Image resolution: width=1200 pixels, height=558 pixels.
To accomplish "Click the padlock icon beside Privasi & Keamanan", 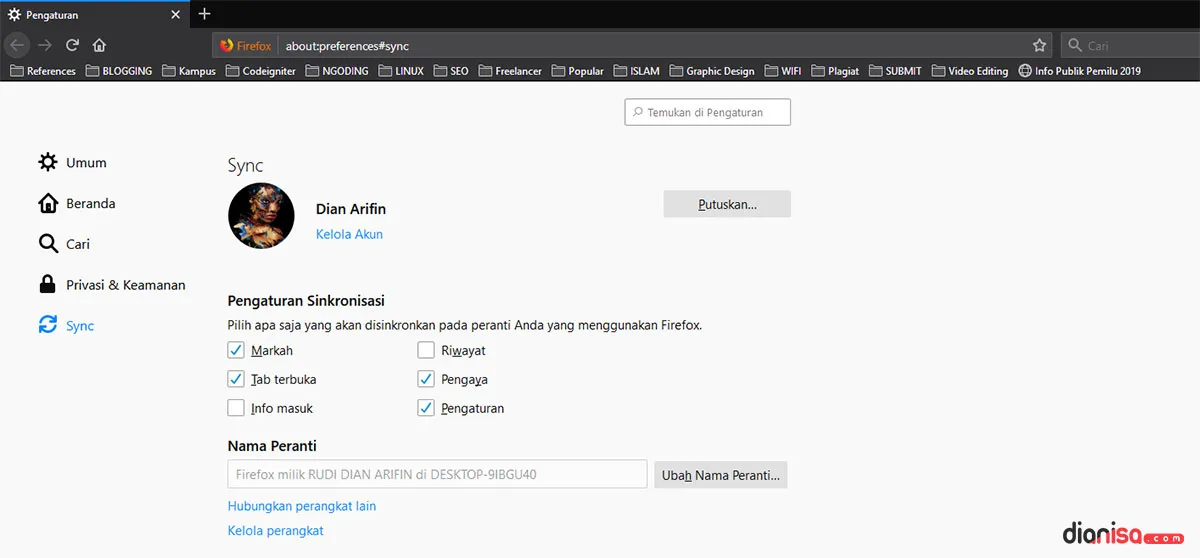I will [48, 285].
